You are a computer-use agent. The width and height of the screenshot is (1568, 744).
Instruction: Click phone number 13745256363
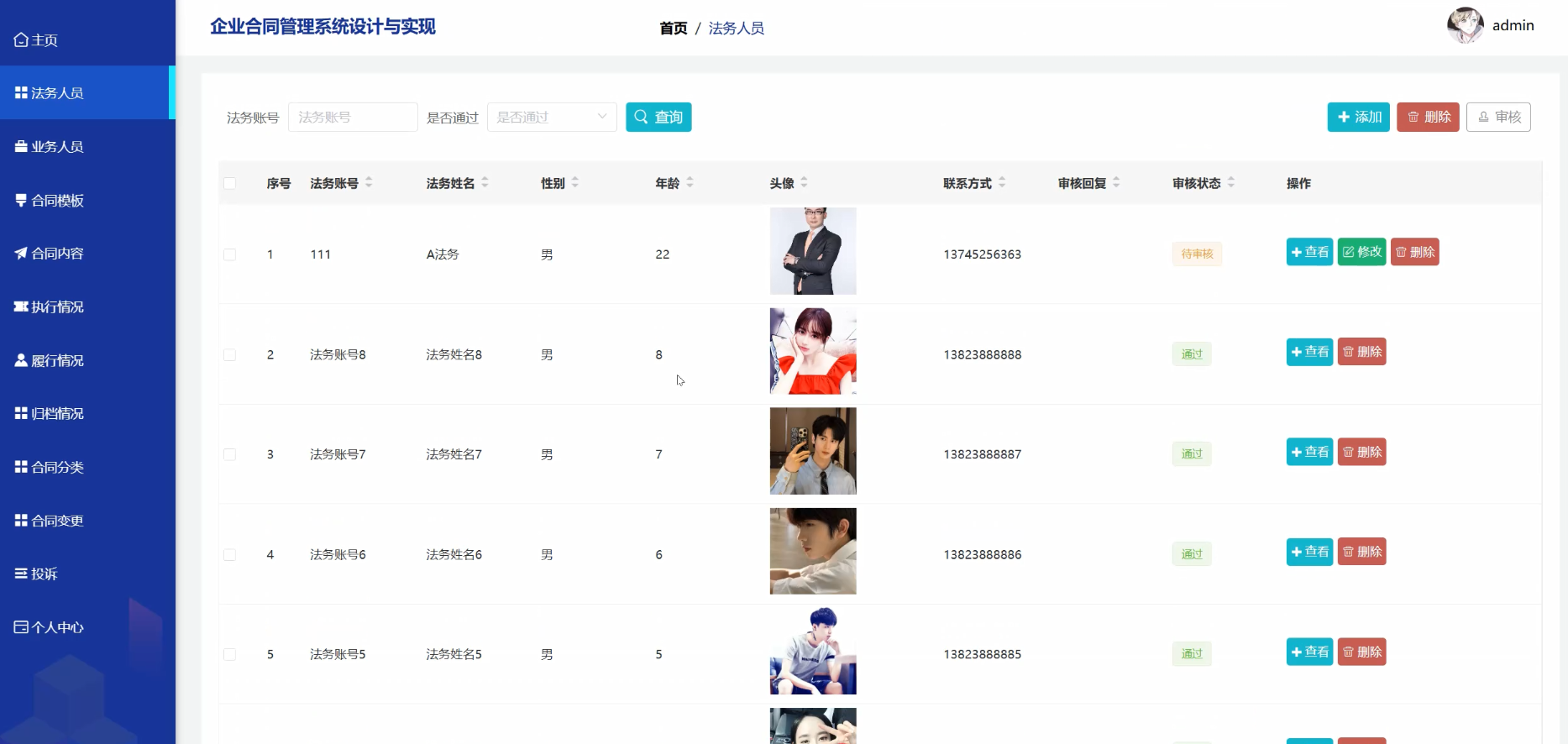[x=982, y=254]
